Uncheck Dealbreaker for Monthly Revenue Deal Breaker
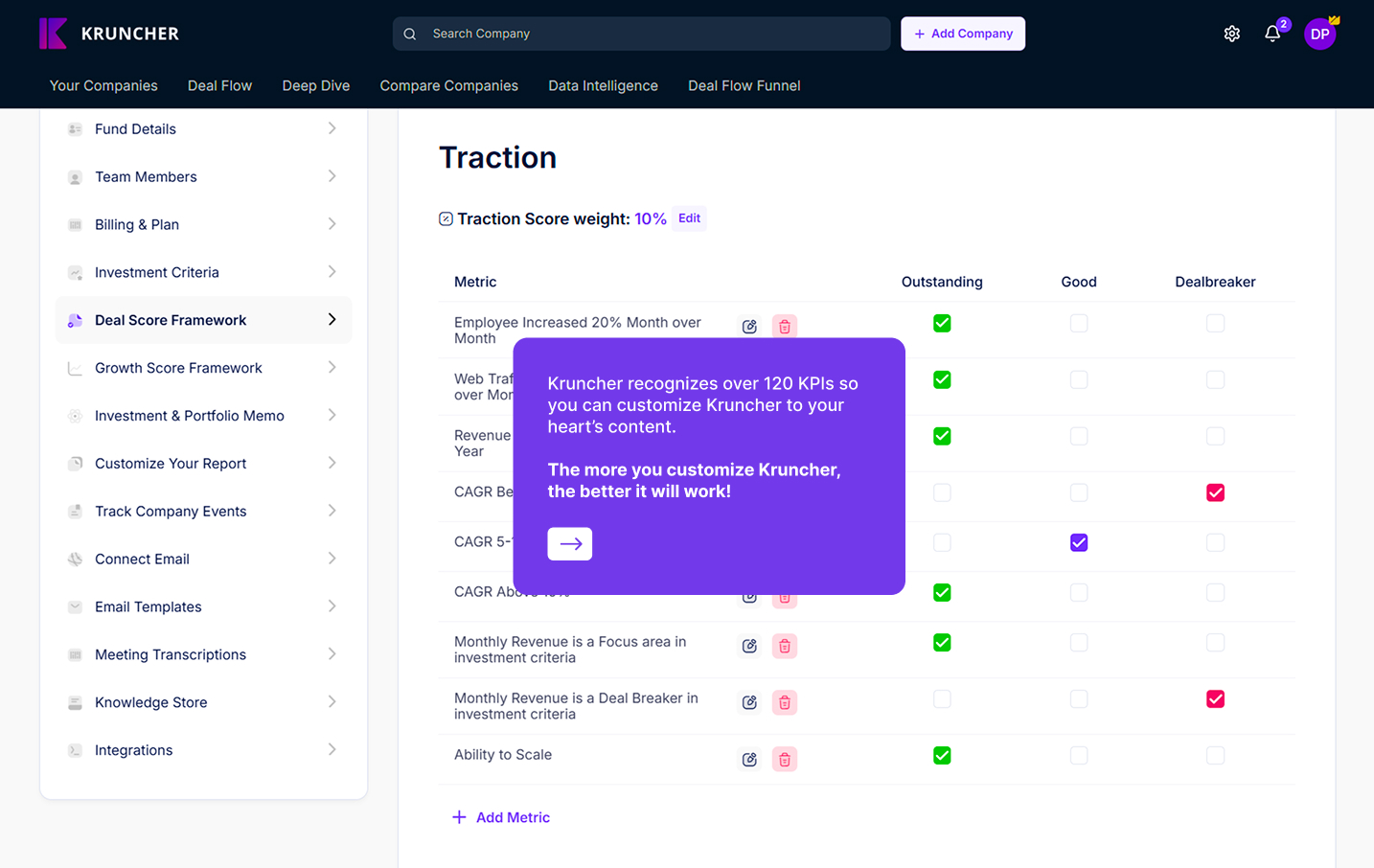Screen dimensions: 1374x868 coord(1215,699)
